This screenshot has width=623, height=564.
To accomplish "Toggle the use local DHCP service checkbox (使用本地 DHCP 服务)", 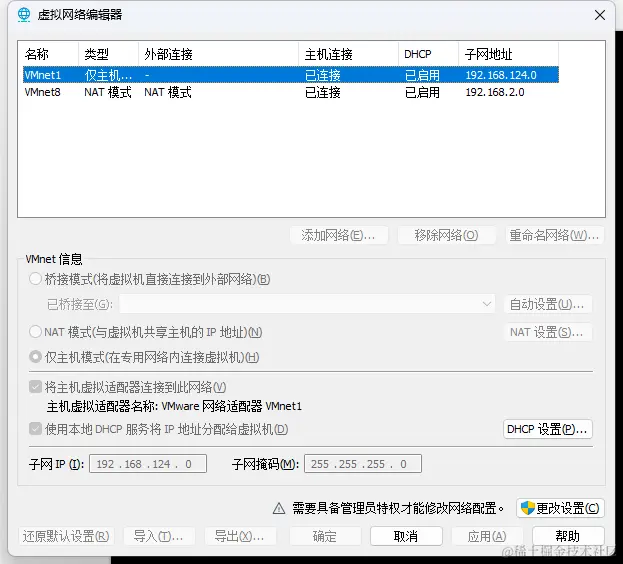I will click(x=35, y=429).
